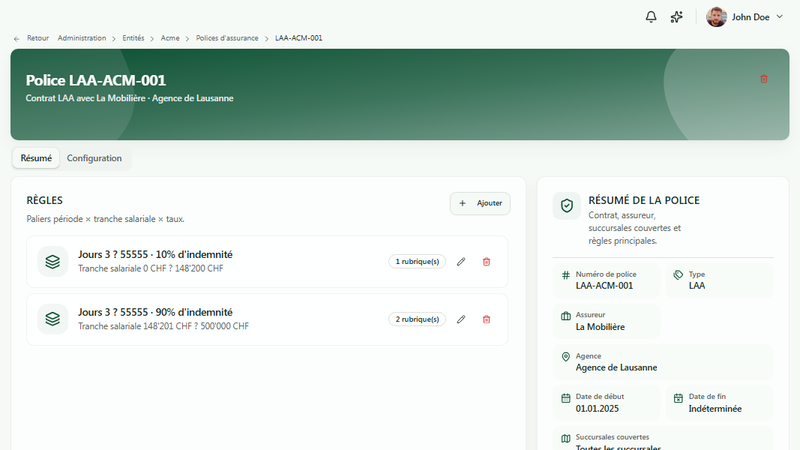Click the Police LAA-ACM-001 heading
Image resolution: width=800 pixels, height=450 pixels.
[96, 81]
